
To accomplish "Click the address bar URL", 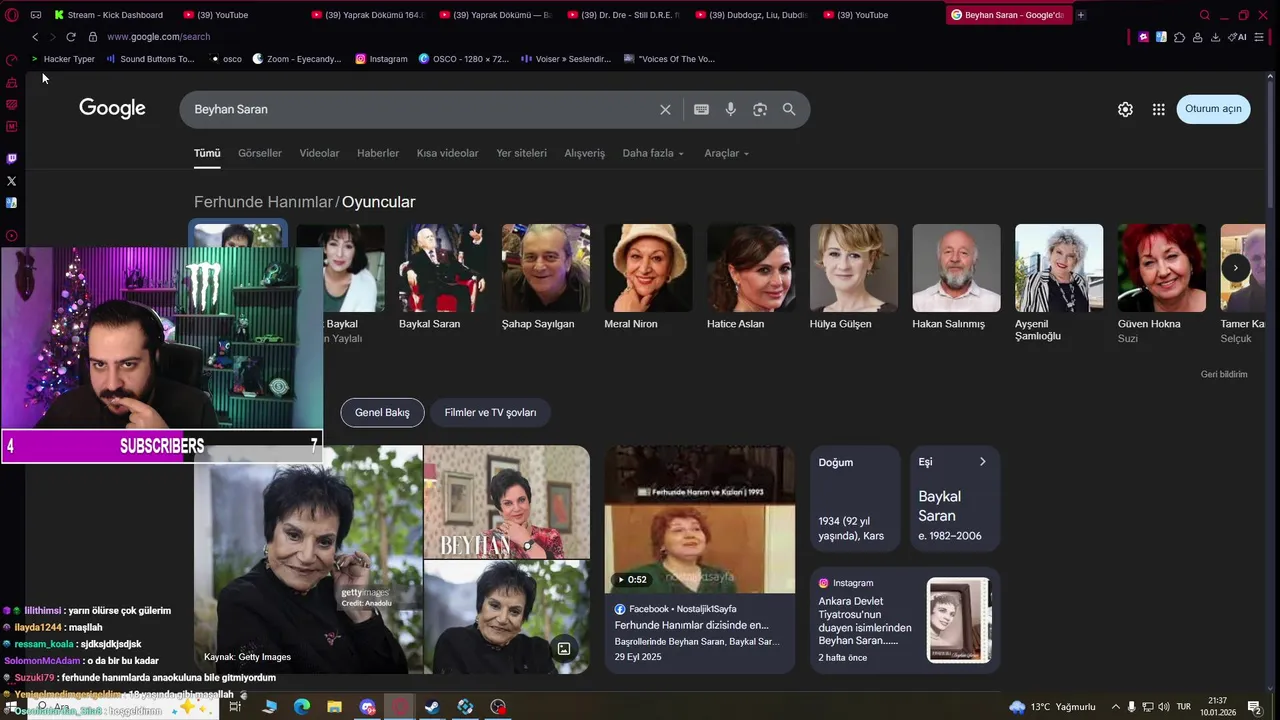I will coord(158,37).
